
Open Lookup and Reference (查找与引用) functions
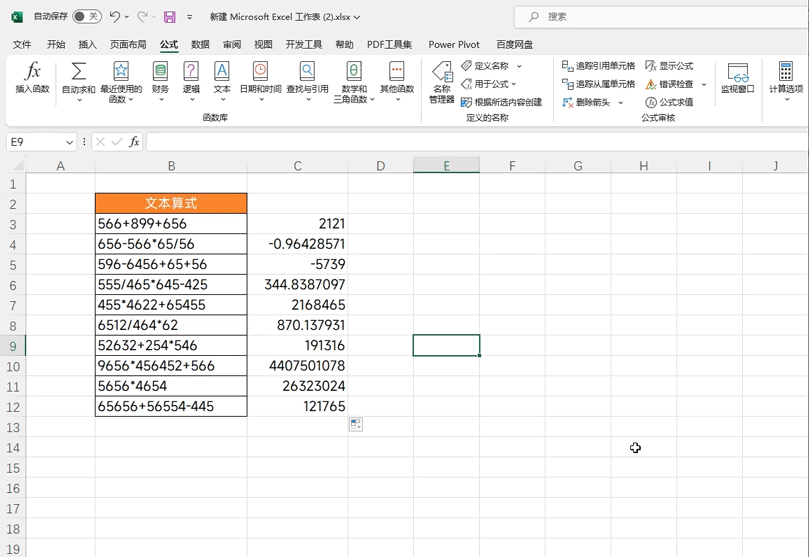coord(308,80)
